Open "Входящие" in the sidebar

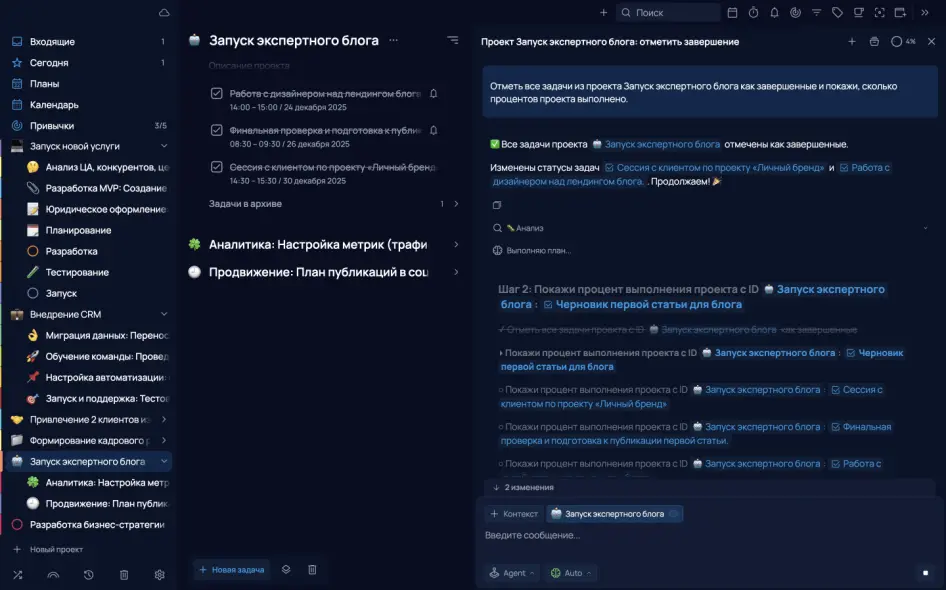pyautogui.click(x=52, y=42)
